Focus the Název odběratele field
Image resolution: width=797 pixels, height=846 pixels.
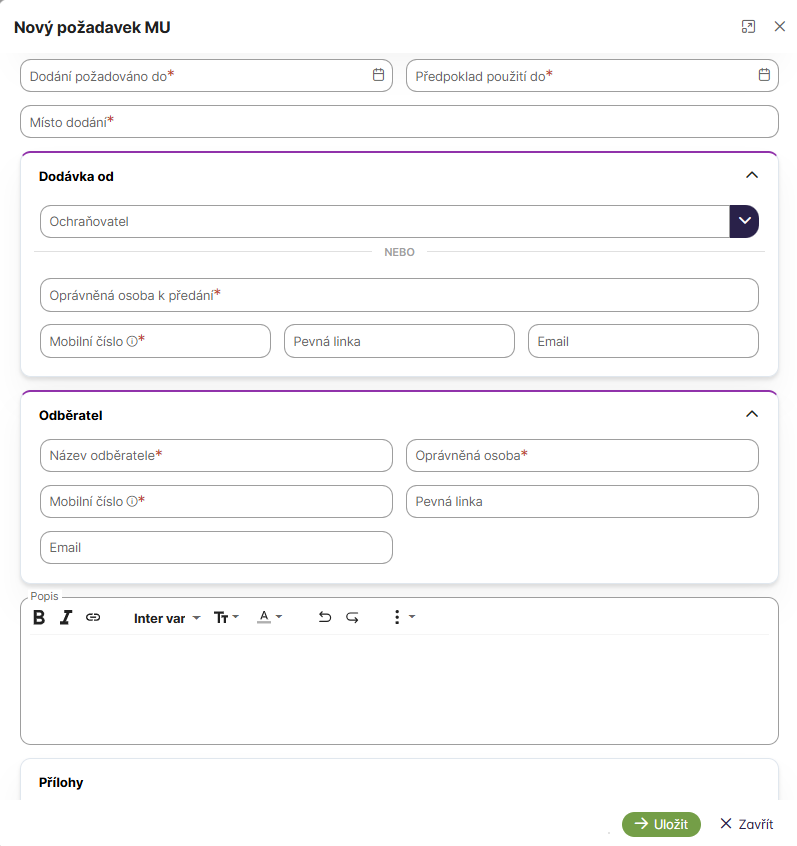[216, 455]
